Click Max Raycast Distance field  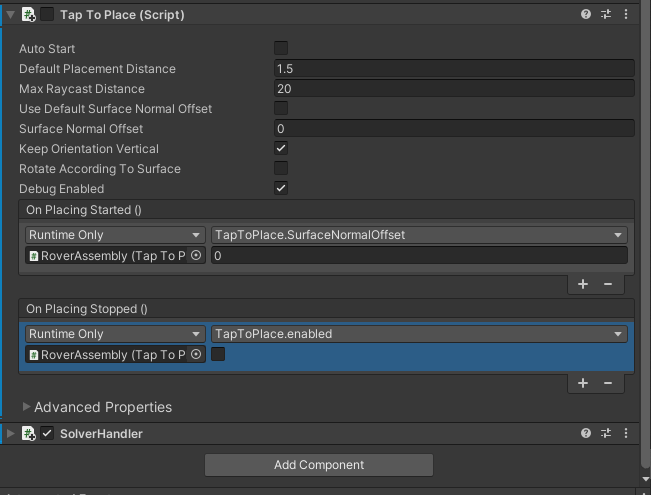[x=454, y=88]
